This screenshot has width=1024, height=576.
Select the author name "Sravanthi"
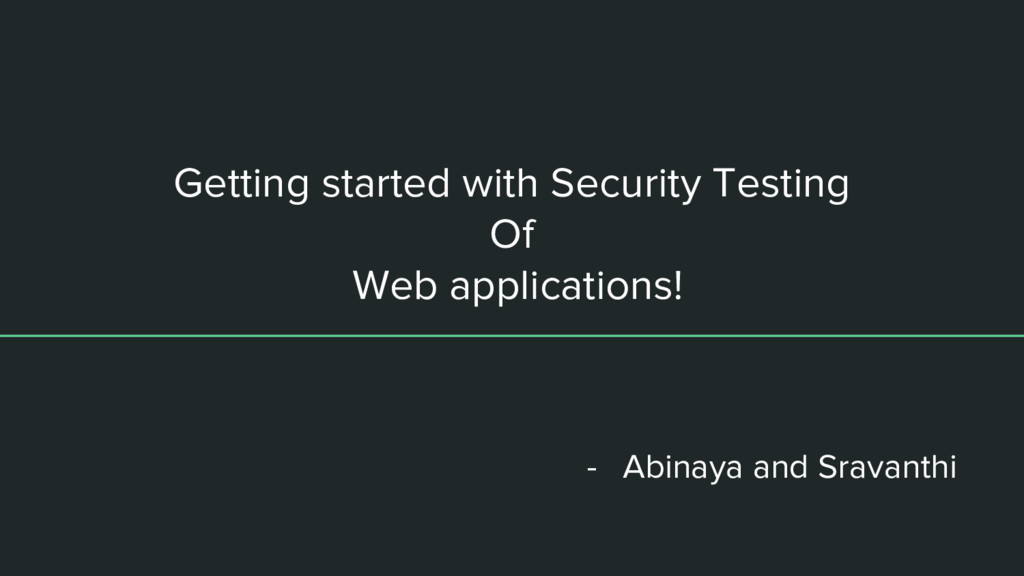click(887, 467)
